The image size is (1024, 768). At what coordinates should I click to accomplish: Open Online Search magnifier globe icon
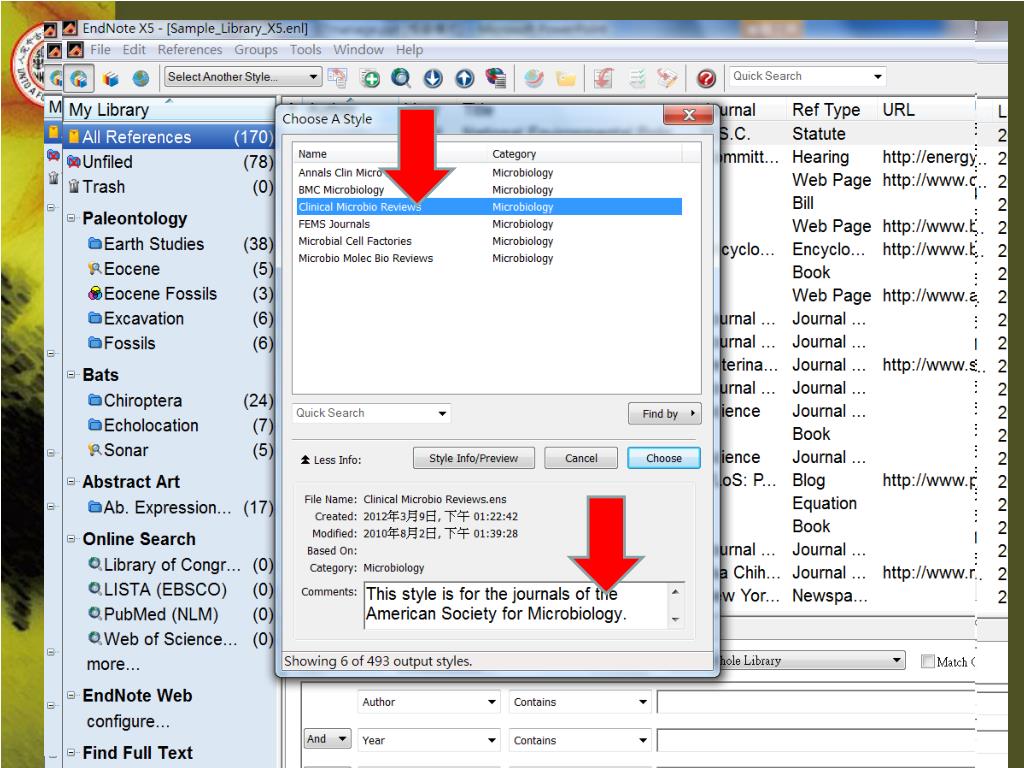401,78
